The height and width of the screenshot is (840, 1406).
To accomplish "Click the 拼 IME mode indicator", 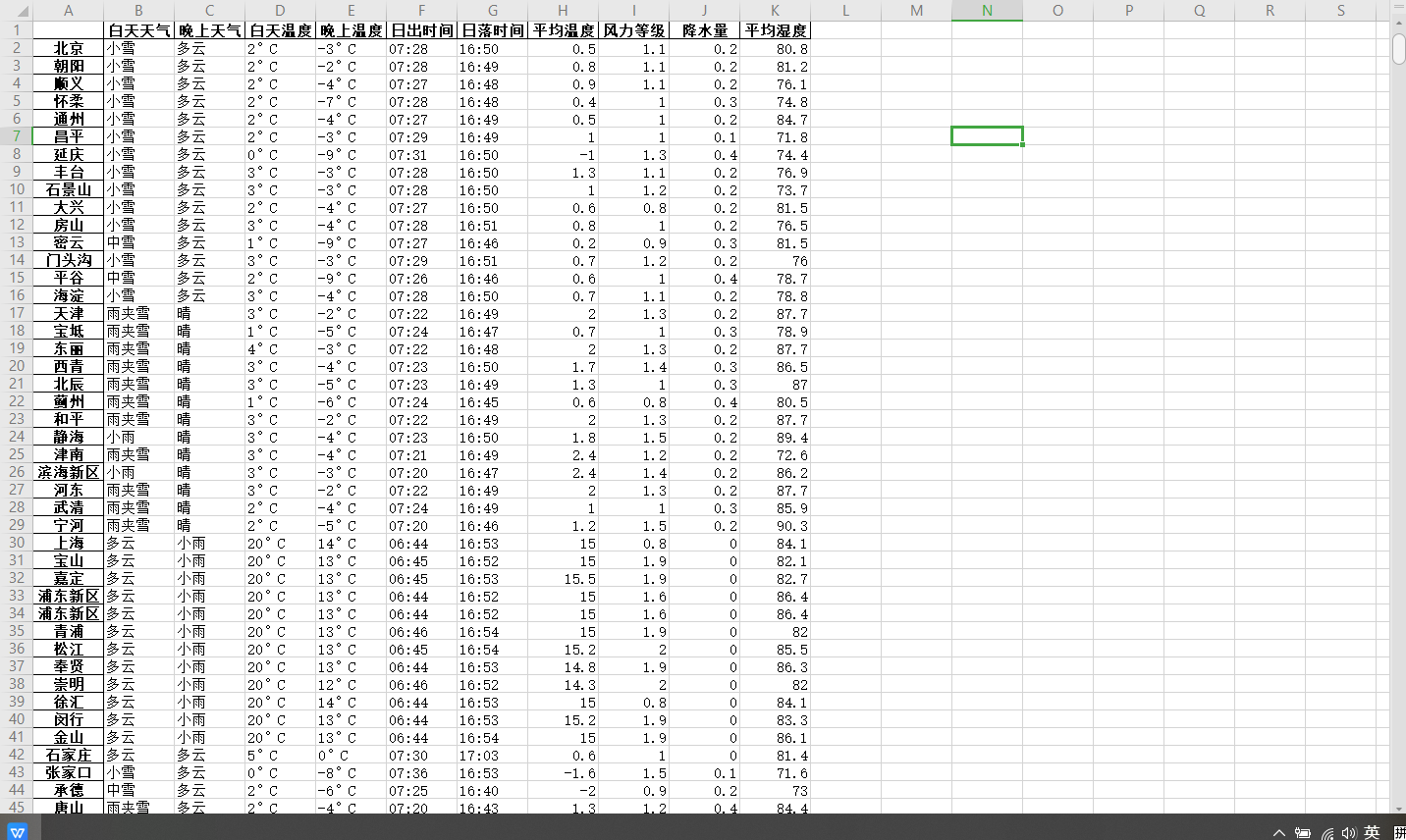I will tap(1399, 832).
